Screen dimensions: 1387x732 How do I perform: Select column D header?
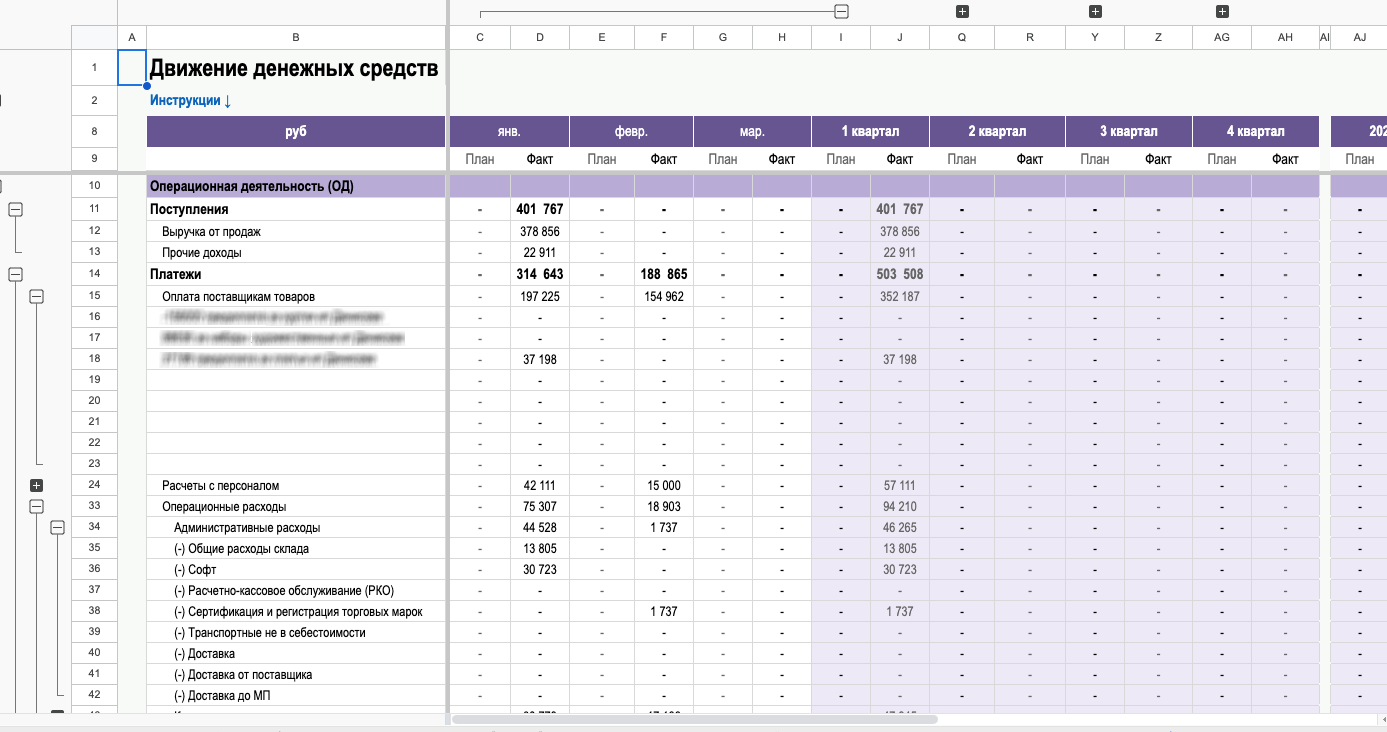540,37
